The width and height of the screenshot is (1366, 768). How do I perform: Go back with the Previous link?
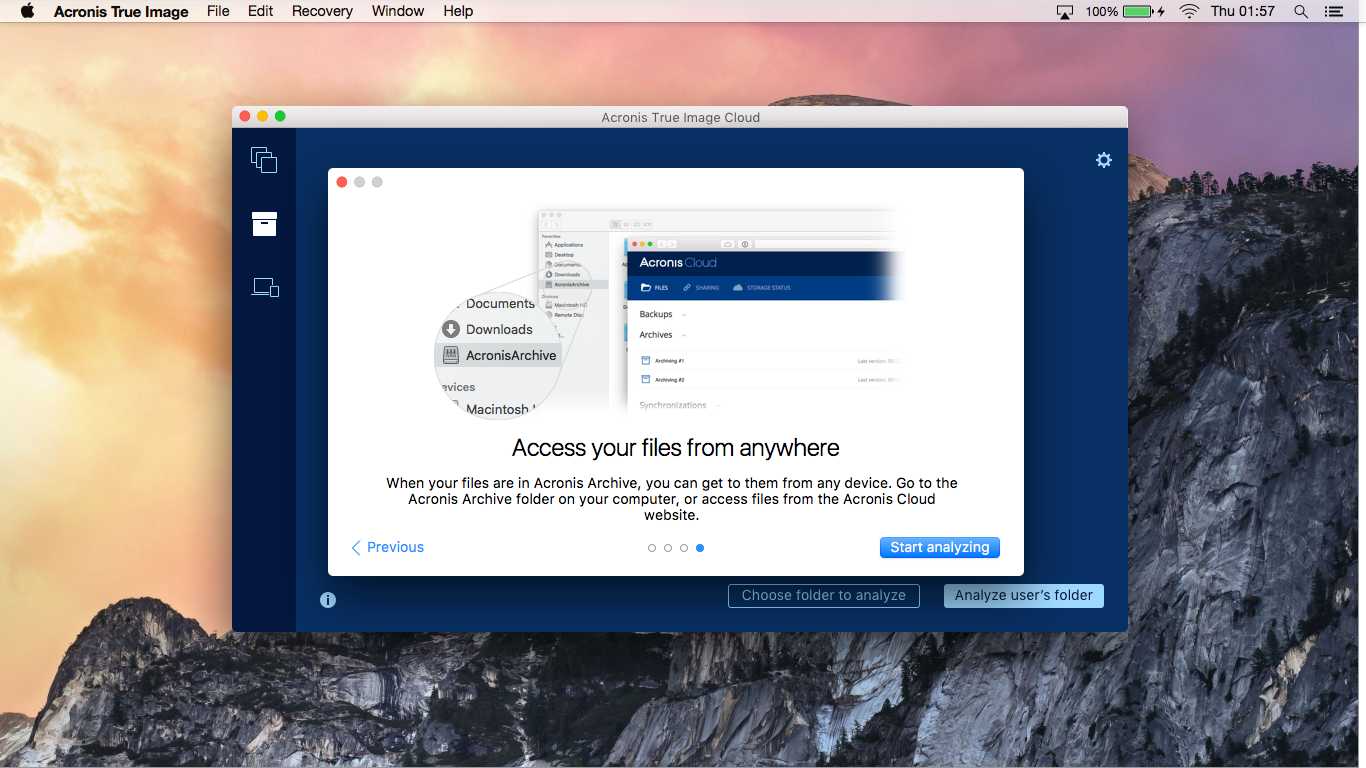click(387, 547)
